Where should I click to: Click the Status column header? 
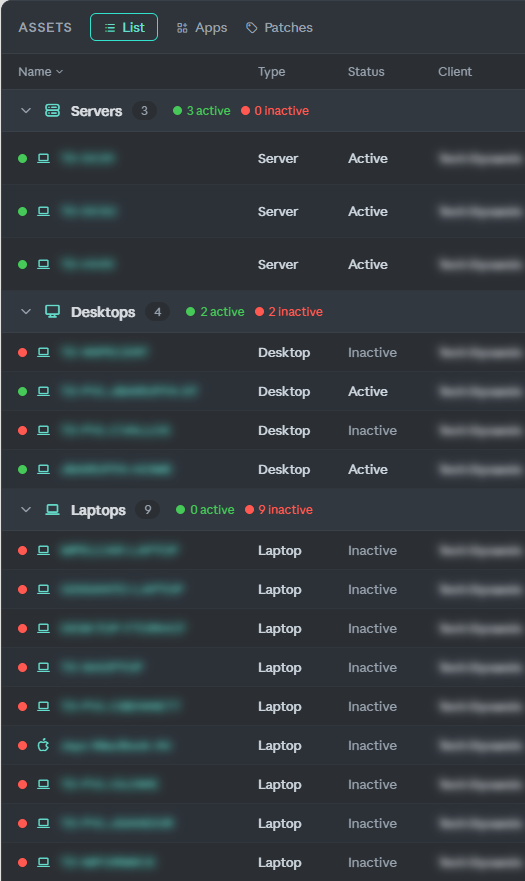point(366,72)
